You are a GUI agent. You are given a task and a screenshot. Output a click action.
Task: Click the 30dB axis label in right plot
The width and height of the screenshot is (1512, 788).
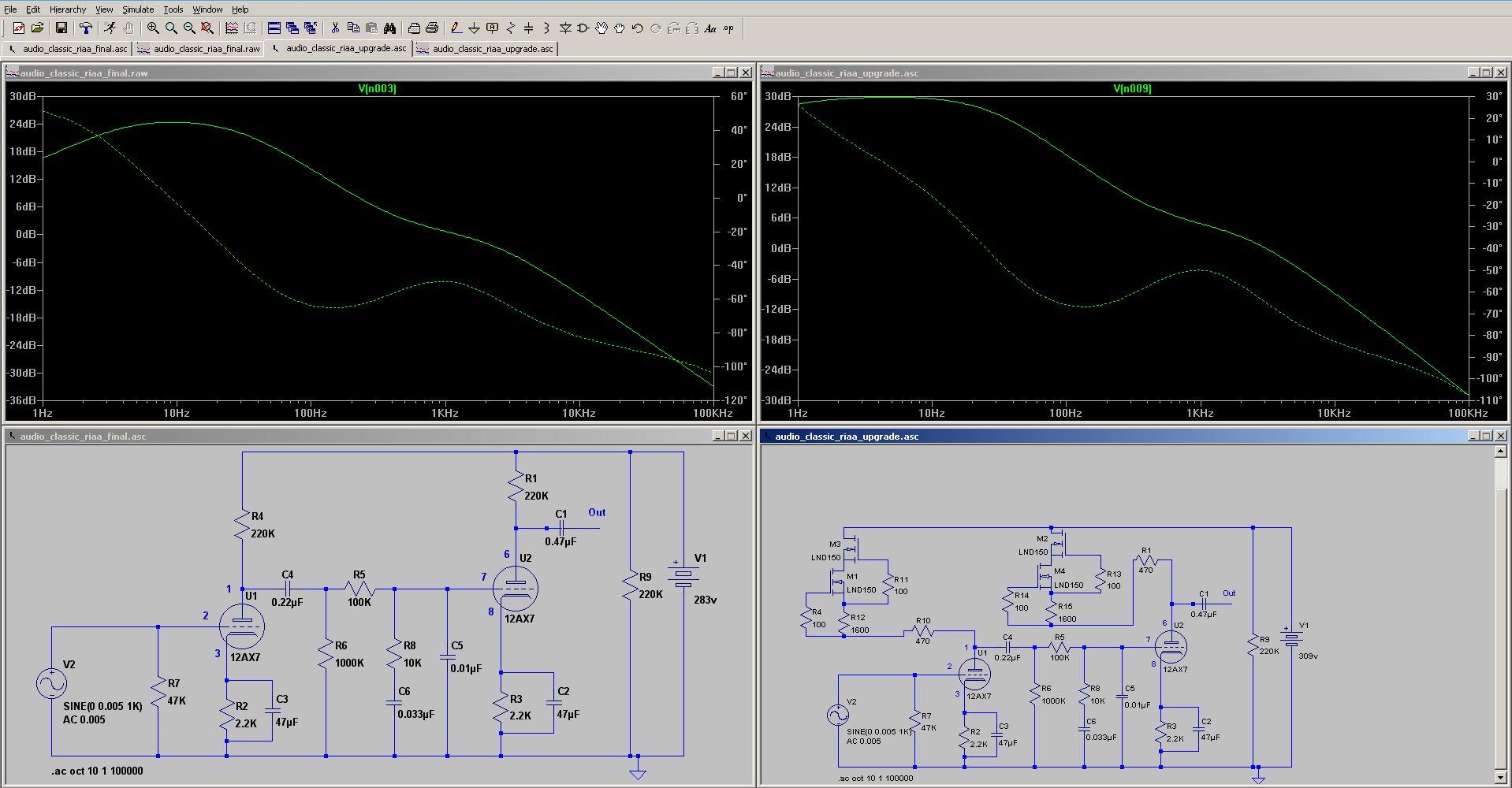777,96
